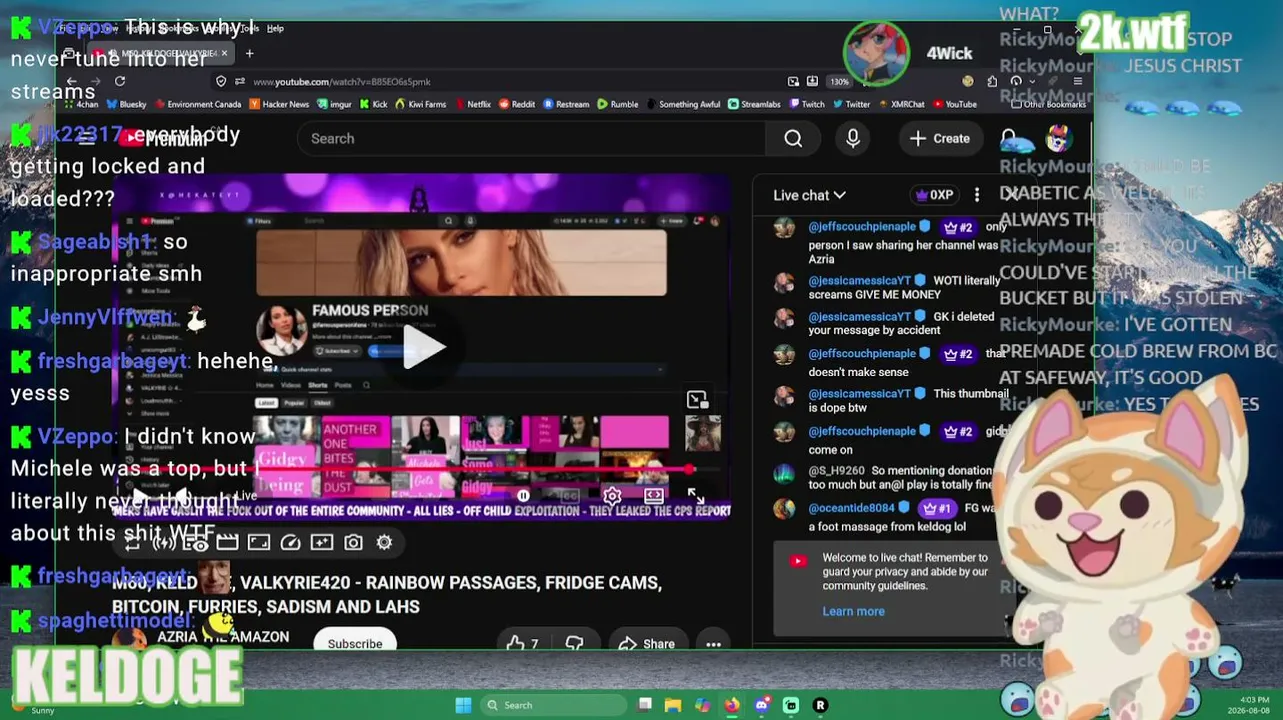Screen dimensions: 1283x720
Task: Reload the page in the browser
Action: (x=120, y=81)
